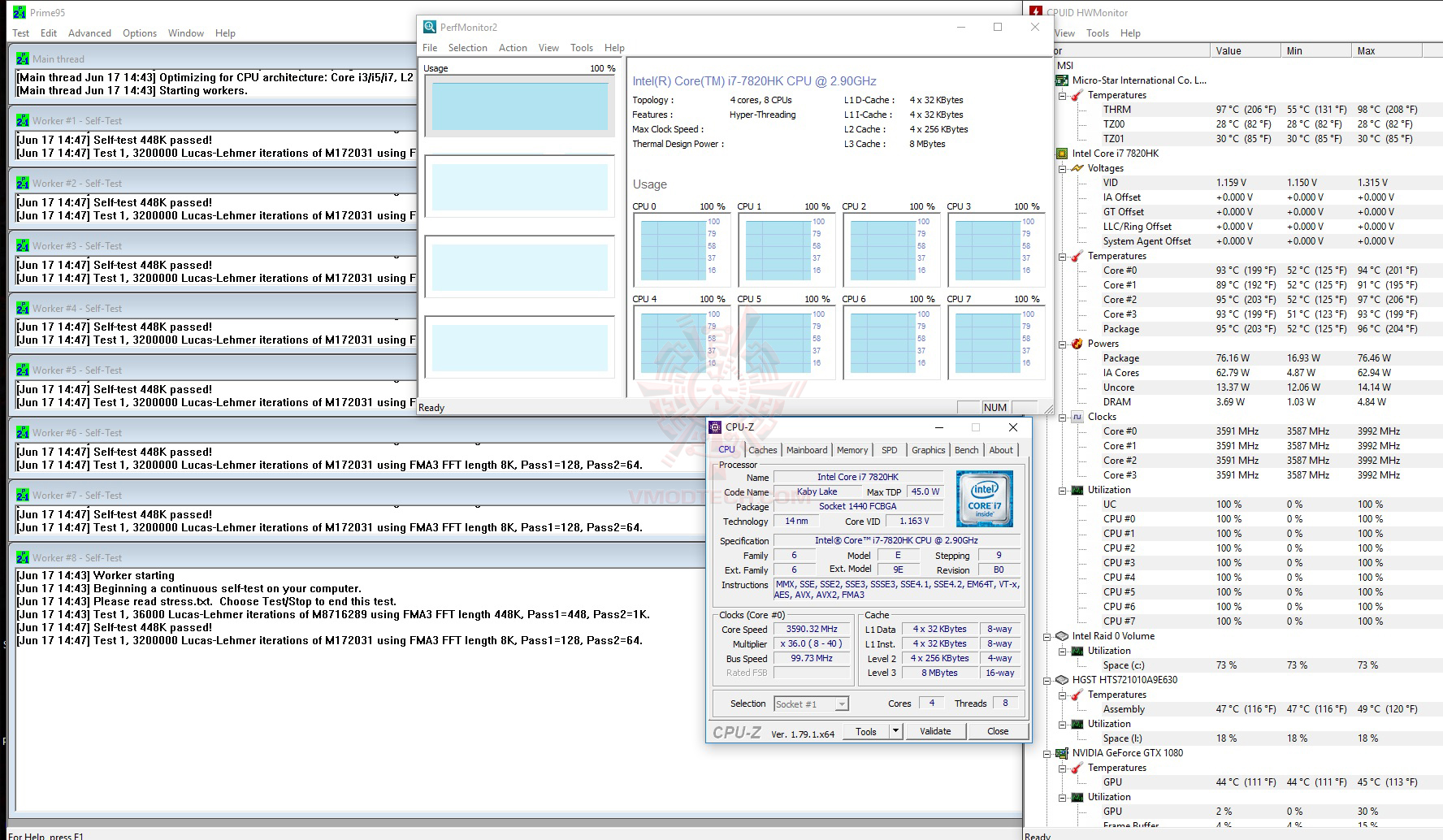Click the Worker #1 Self-Test window icon
The width and height of the screenshot is (1443, 840).
(23, 120)
